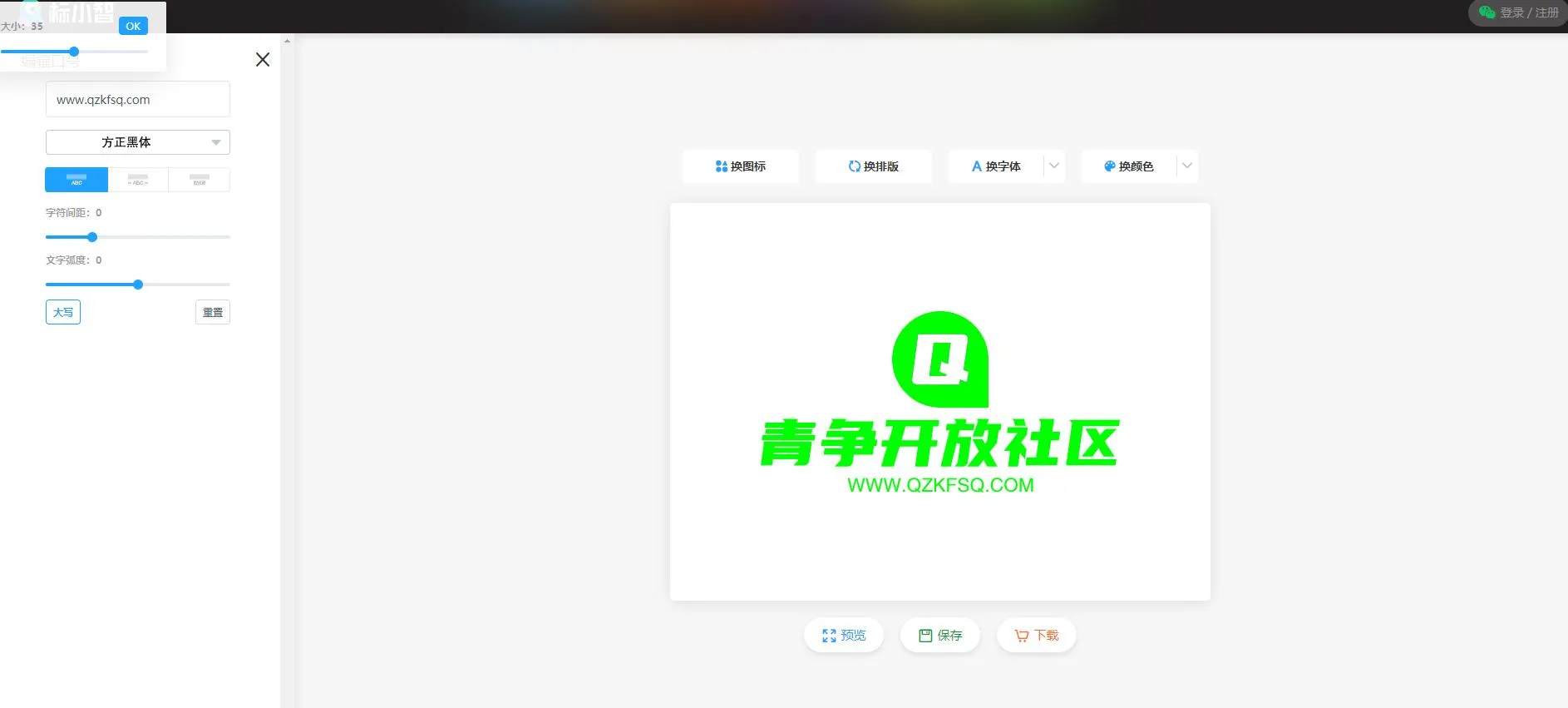This screenshot has width=1568, height=708.
Task: Click the 下载 download button
Action: (x=1037, y=636)
